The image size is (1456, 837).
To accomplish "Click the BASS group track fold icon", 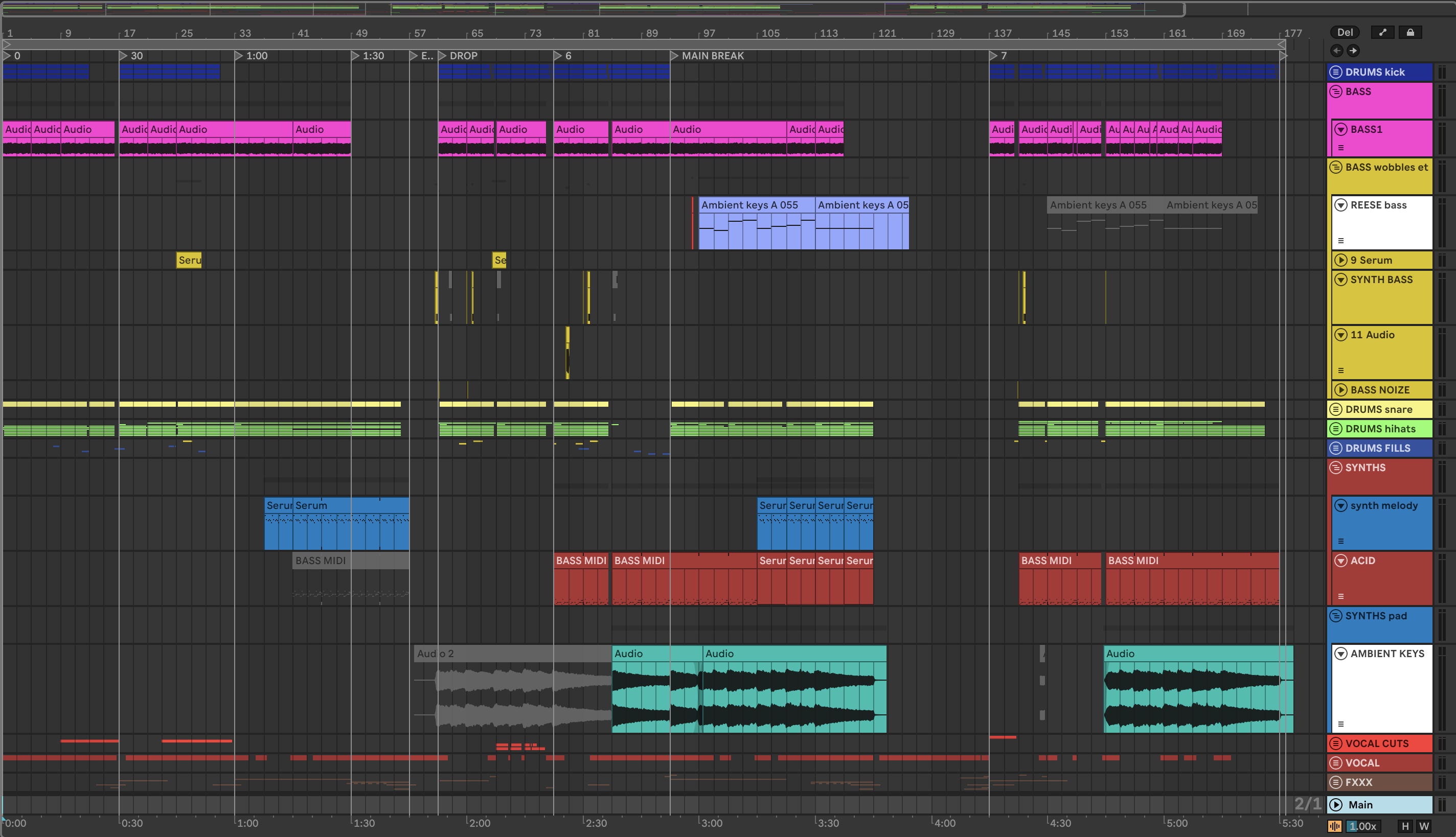I will point(1336,91).
